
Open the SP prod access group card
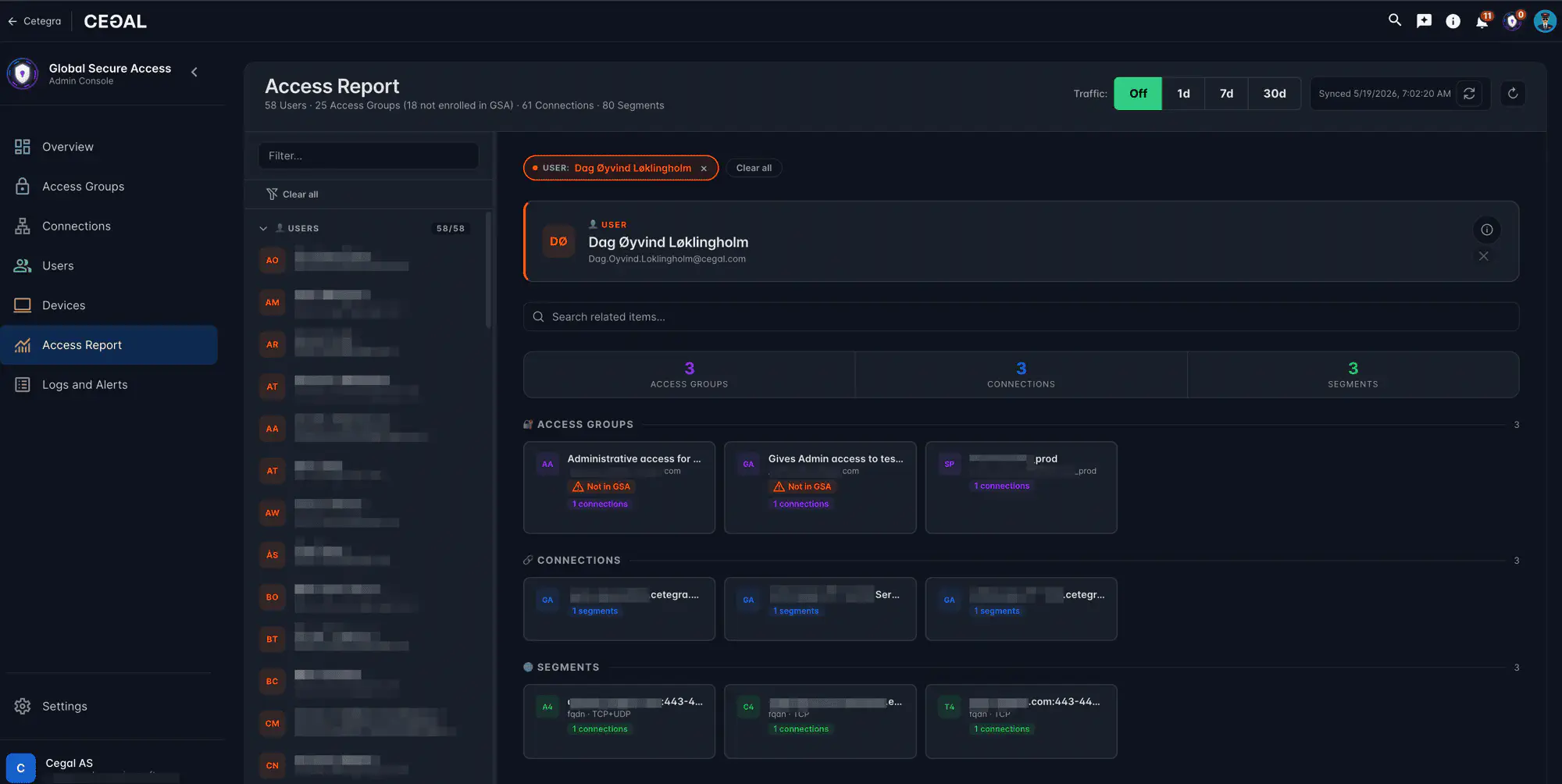coord(1021,487)
